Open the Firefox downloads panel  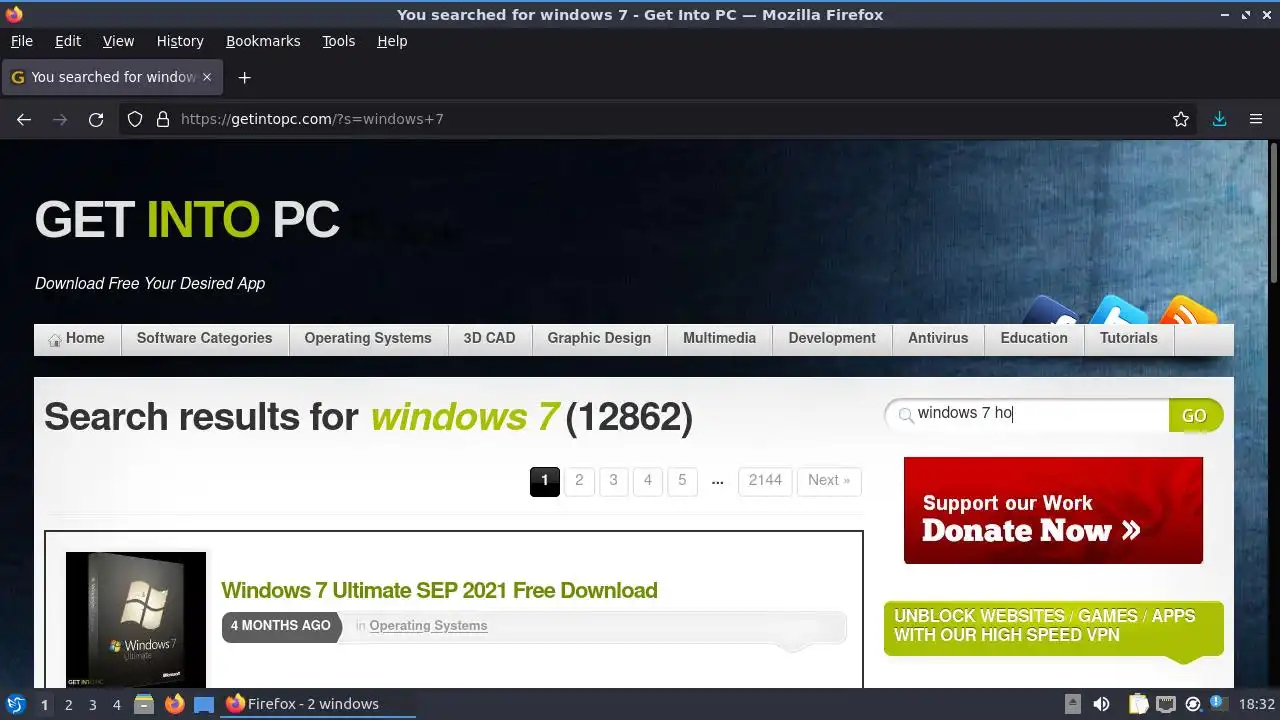pos(1219,119)
